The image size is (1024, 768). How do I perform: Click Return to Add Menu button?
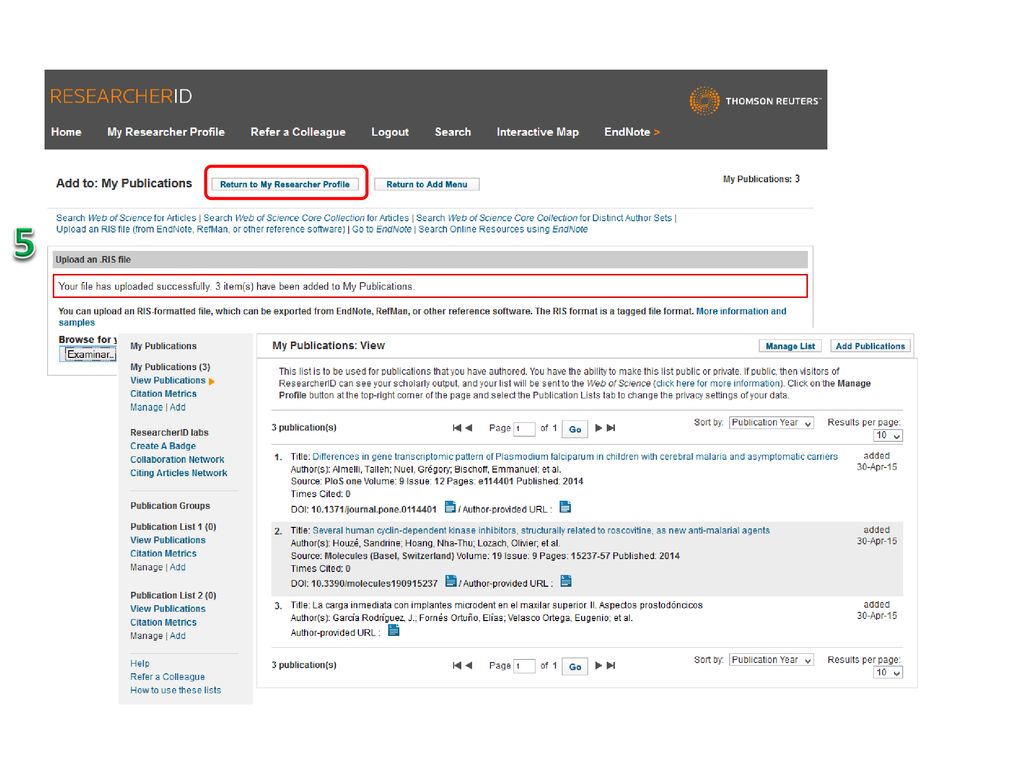tap(426, 185)
